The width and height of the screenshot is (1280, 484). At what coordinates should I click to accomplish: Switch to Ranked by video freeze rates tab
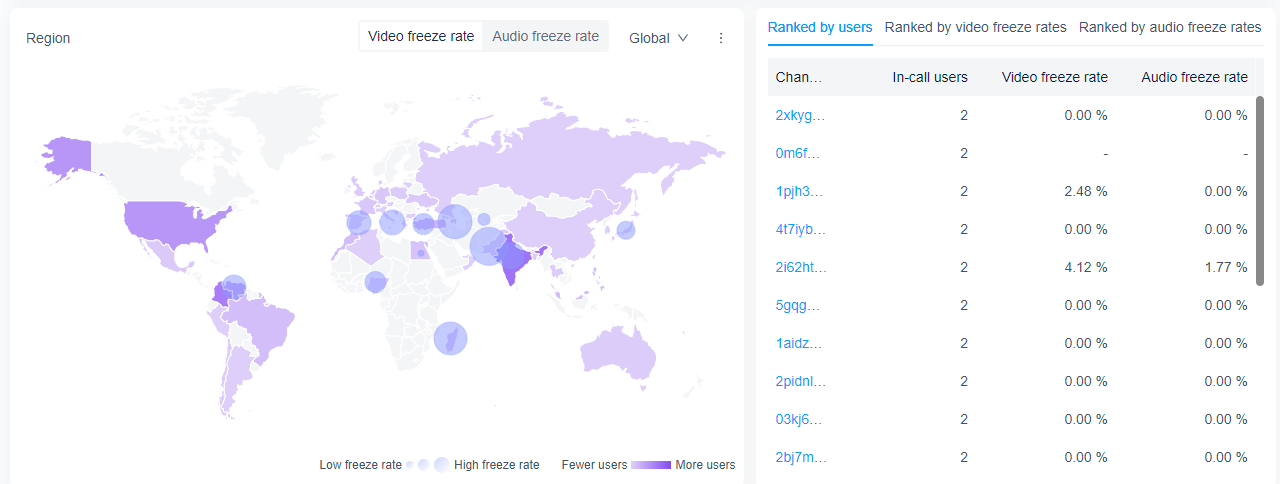click(975, 27)
